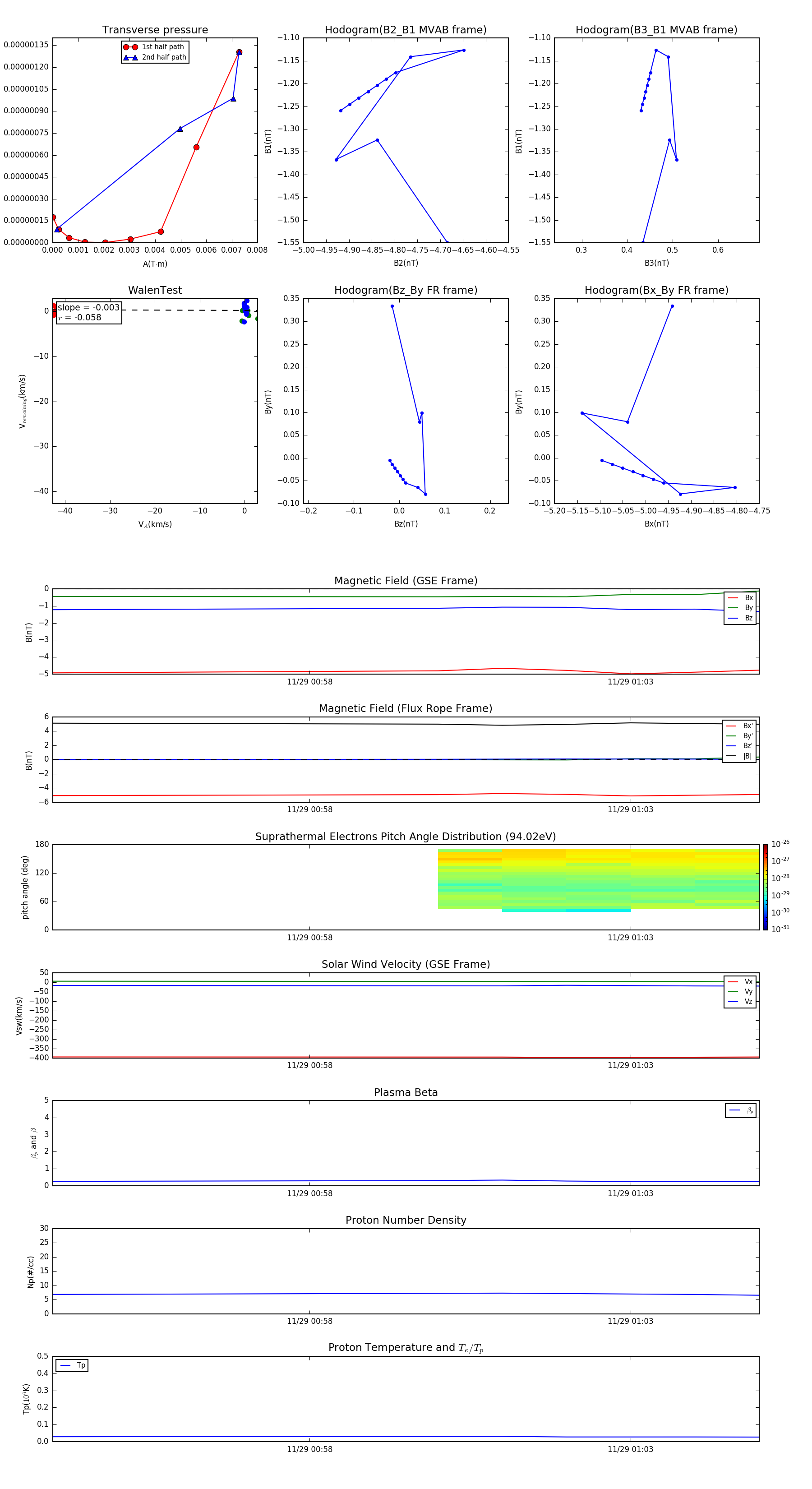Click the 'Tp' legend entry in the temperature plot
Viewport: 812px width, 1489px height.
pyautogui.click(x=72, y=1365)
